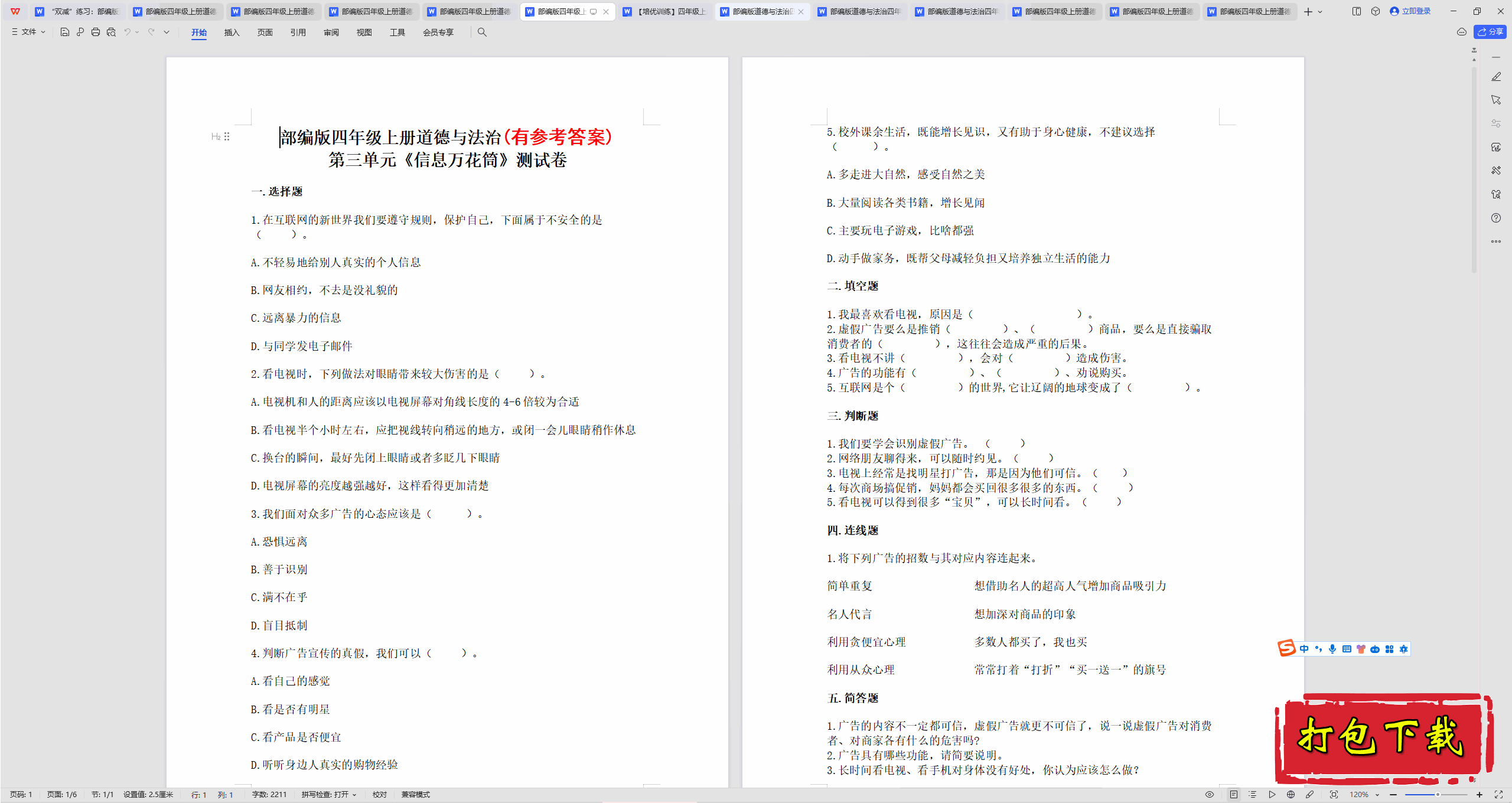This screenshot has height=803, width=1512.
Task: Switch to the “双减”练习 document tab
Action: (78, 11)
